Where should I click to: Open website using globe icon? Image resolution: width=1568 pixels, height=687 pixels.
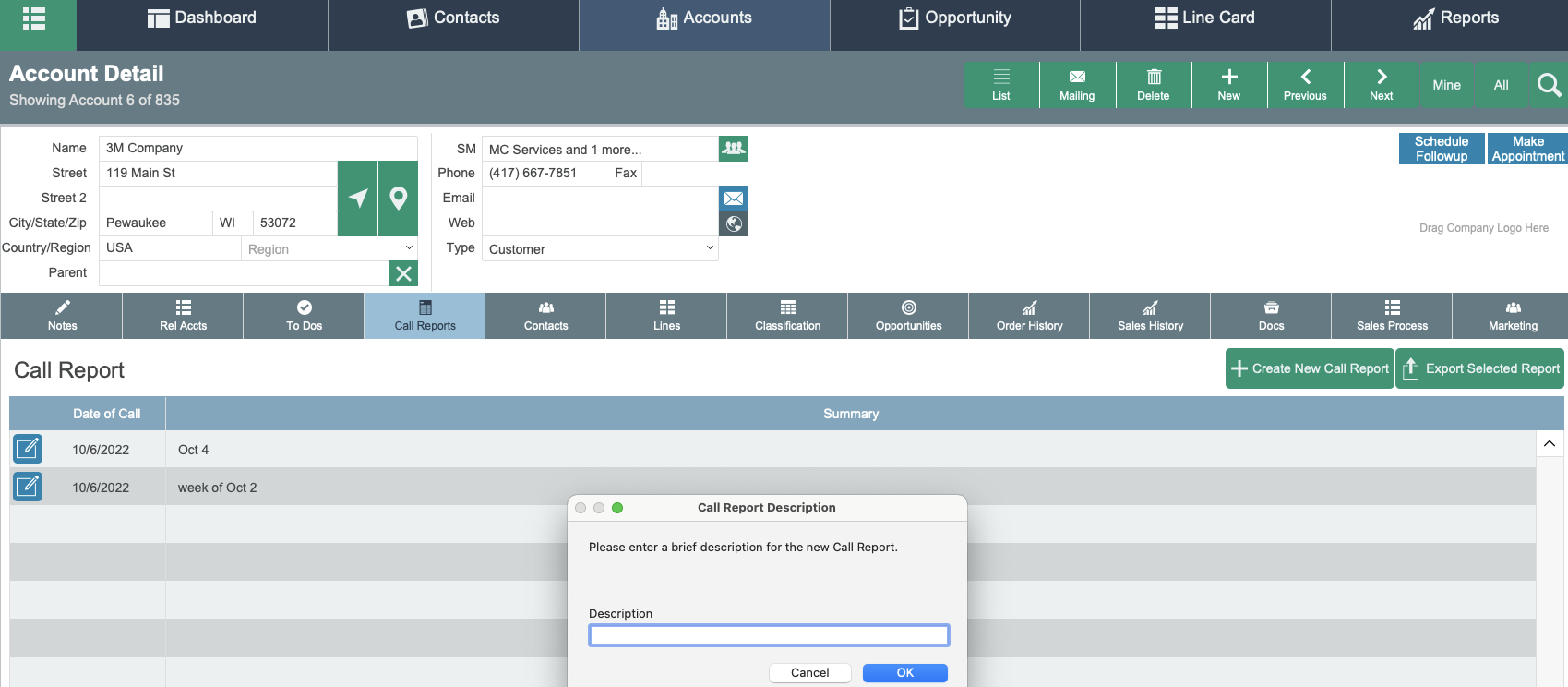pyautogui.click(x=734, y=223)
